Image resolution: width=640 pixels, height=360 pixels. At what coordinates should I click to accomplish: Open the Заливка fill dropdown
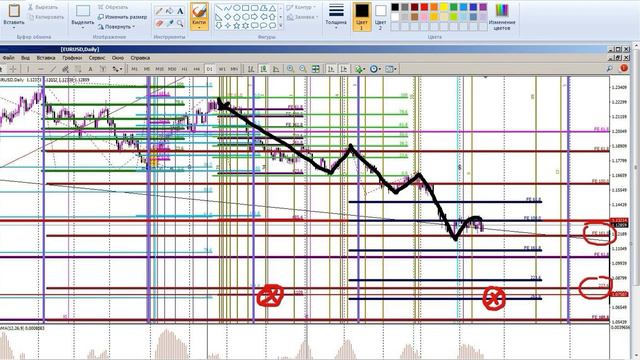302,17
